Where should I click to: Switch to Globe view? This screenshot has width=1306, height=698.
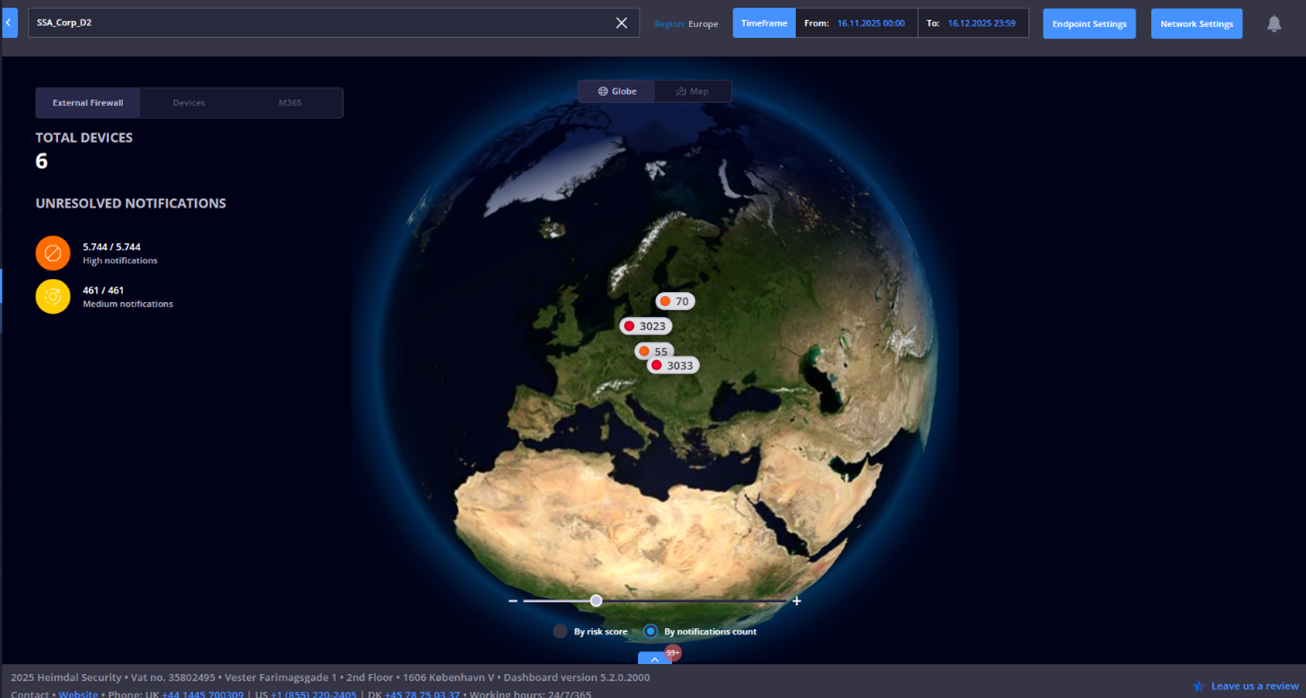tap(616, 91)
